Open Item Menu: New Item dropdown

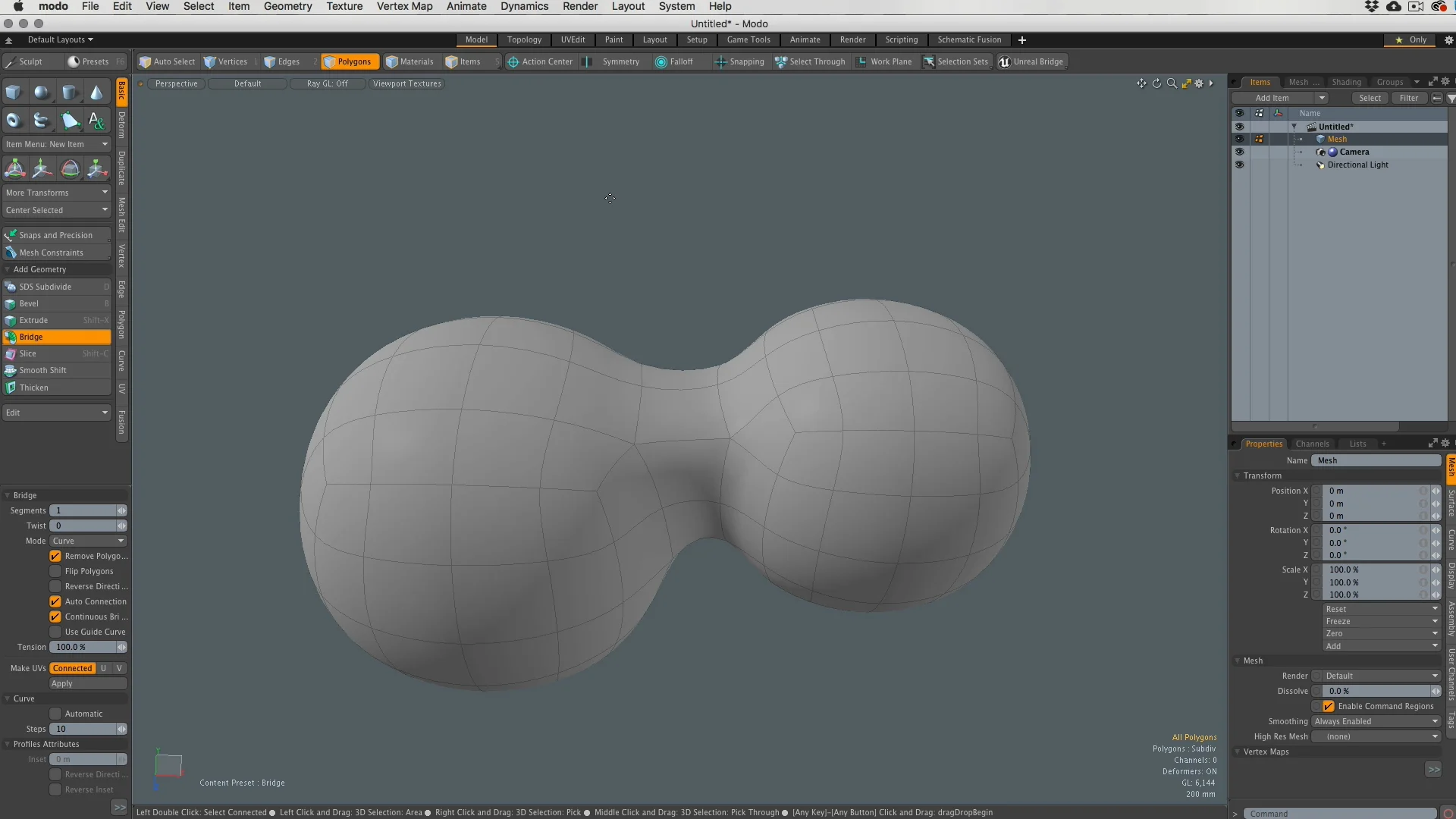(x=57, y=144)
